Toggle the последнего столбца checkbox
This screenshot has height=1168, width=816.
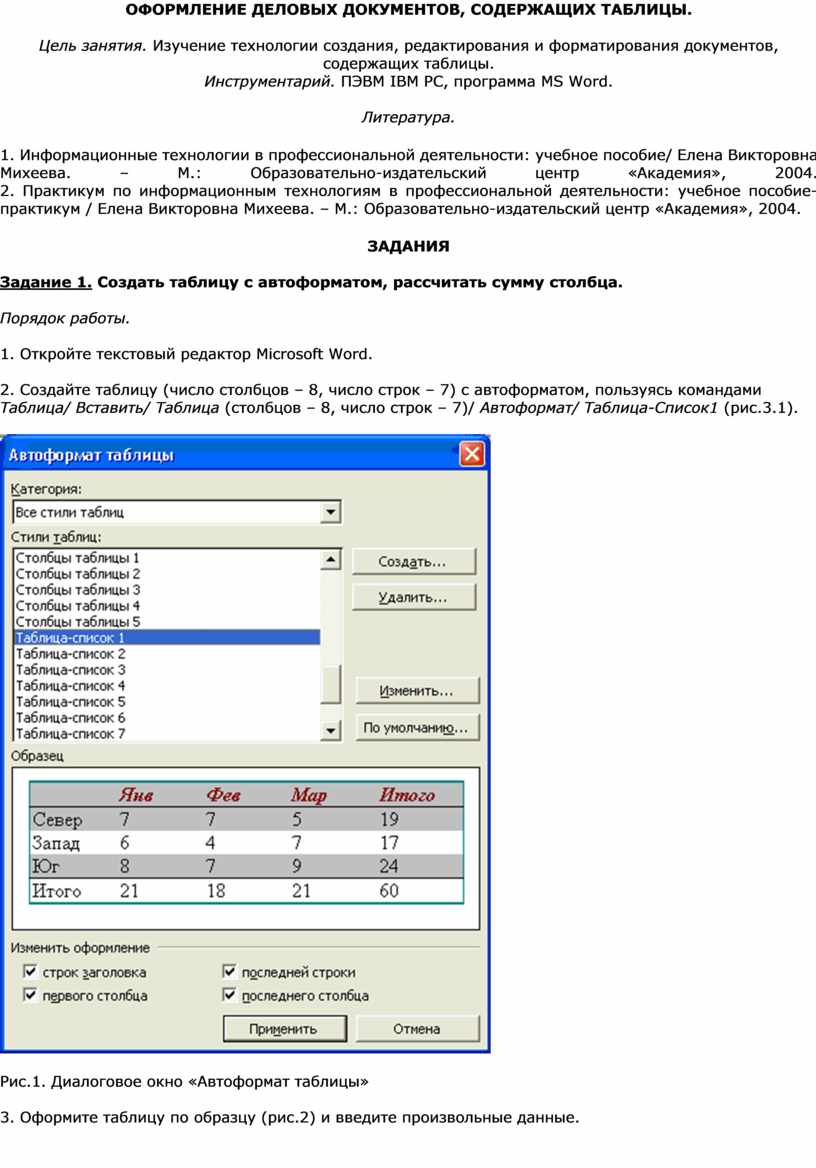tap(229, 994)
